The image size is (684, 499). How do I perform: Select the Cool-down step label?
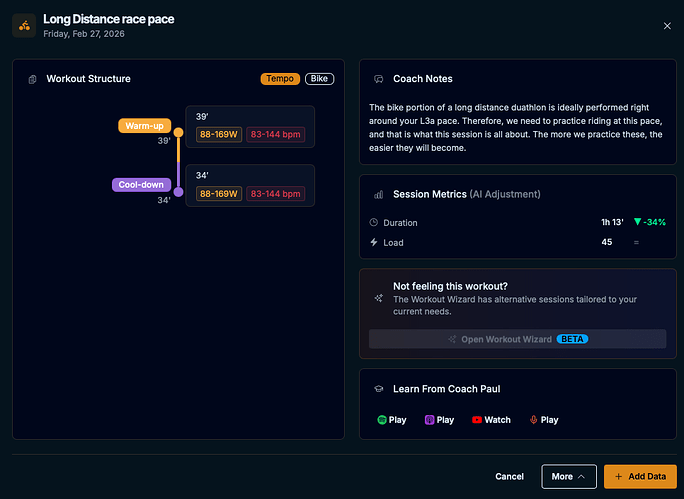pyautogui.click(x=142, y=185)
